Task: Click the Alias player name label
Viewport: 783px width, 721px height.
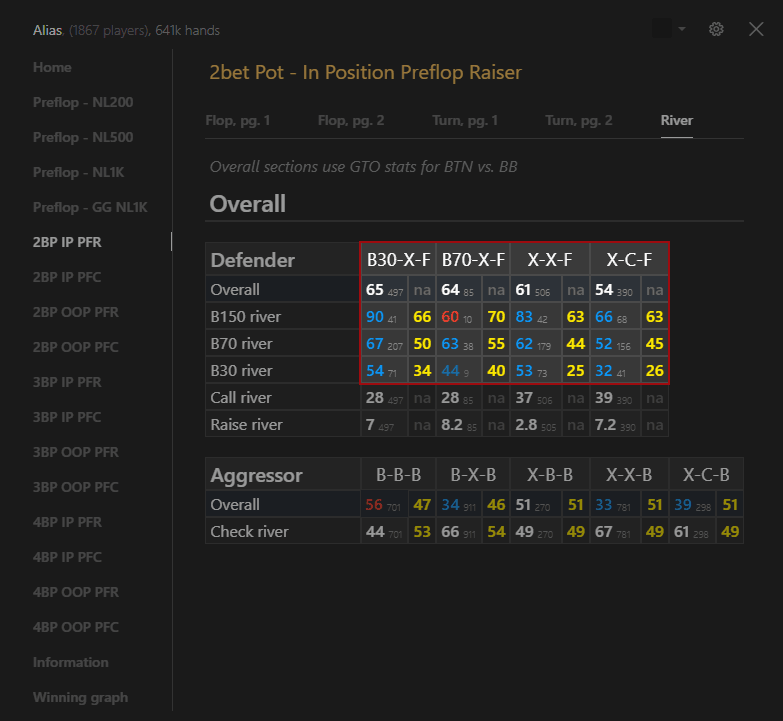Action: 47,30
